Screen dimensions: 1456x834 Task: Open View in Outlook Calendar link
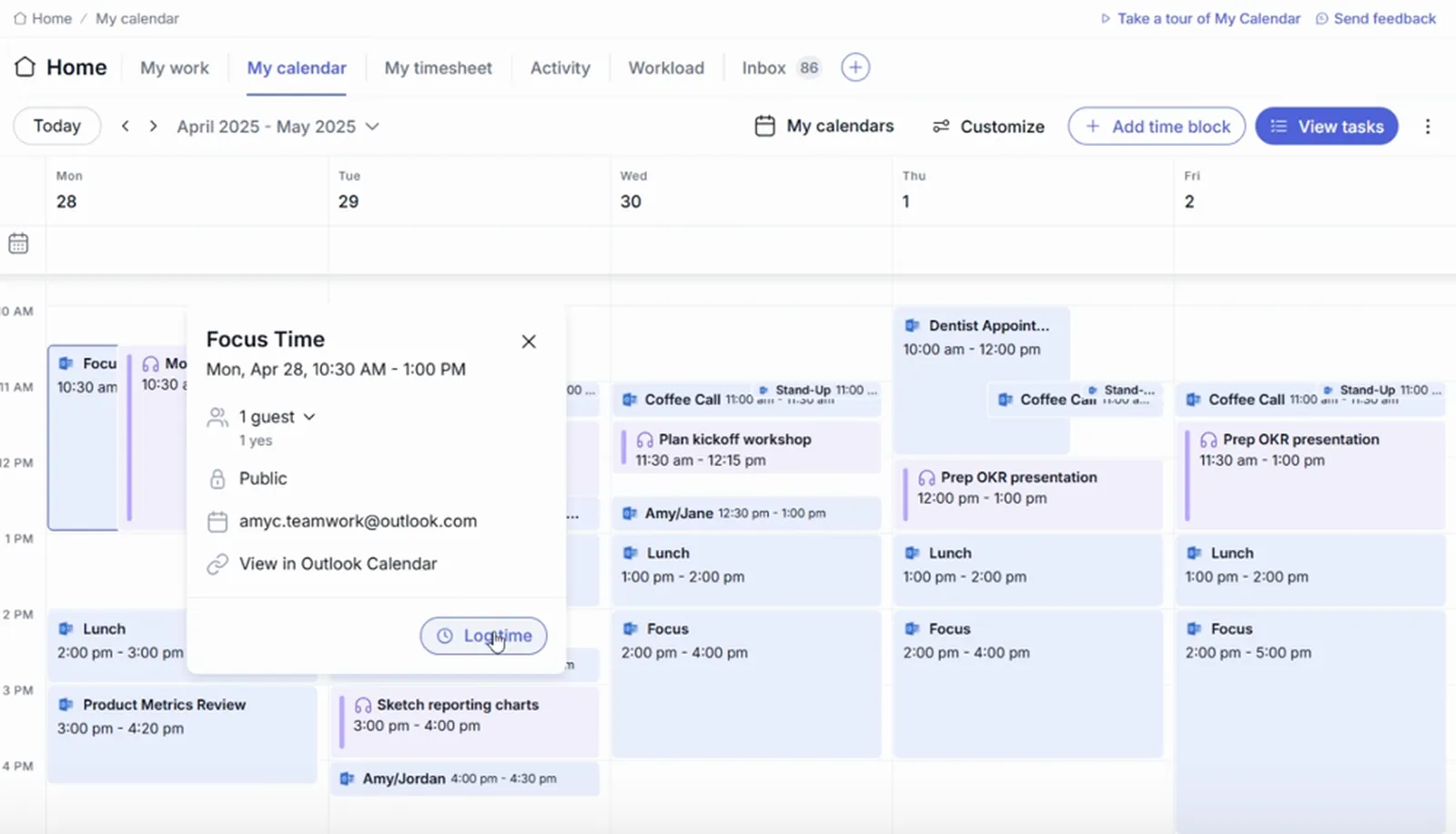338,564
